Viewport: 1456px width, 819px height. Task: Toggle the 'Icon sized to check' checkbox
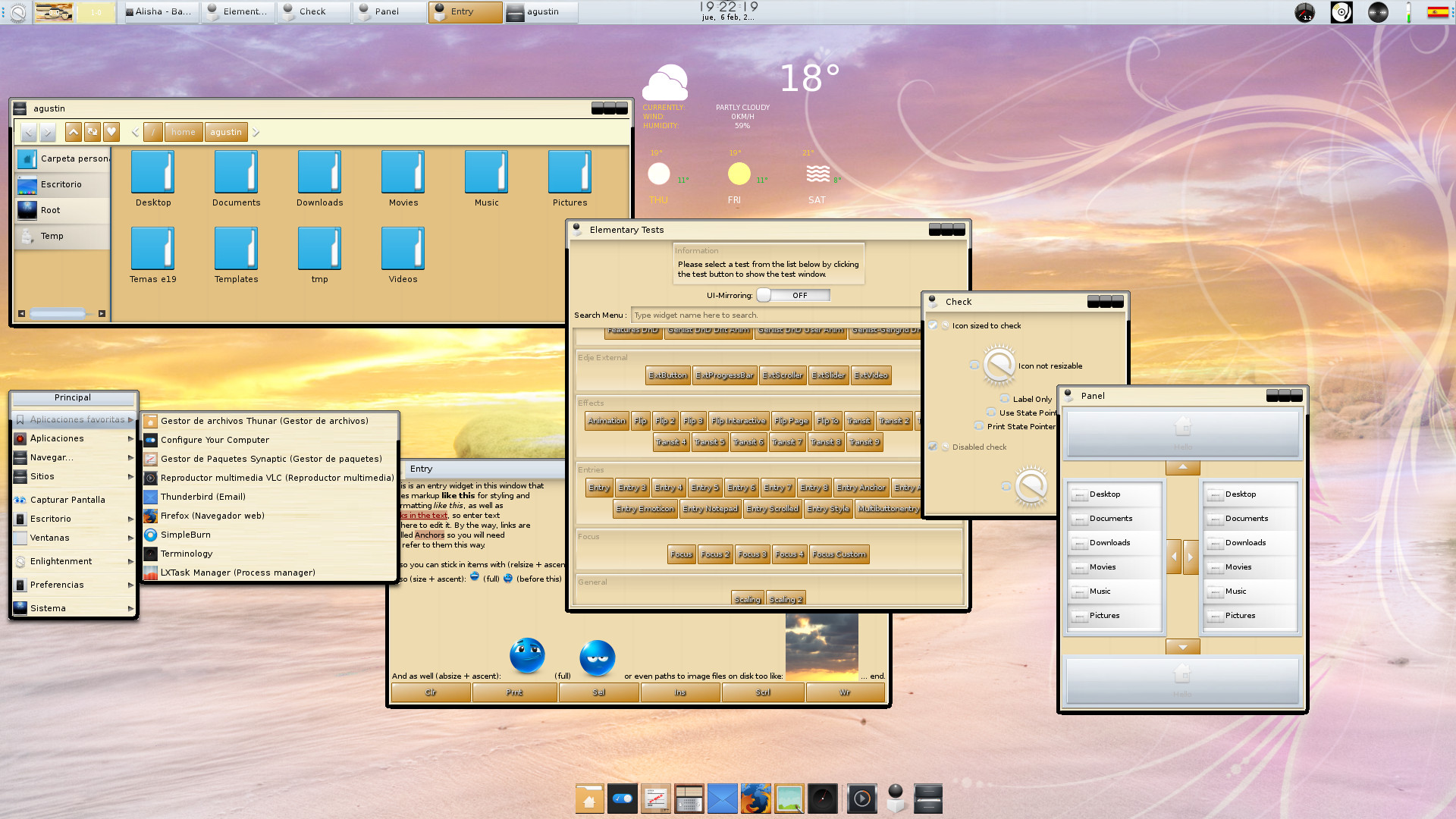click(934, 325)
